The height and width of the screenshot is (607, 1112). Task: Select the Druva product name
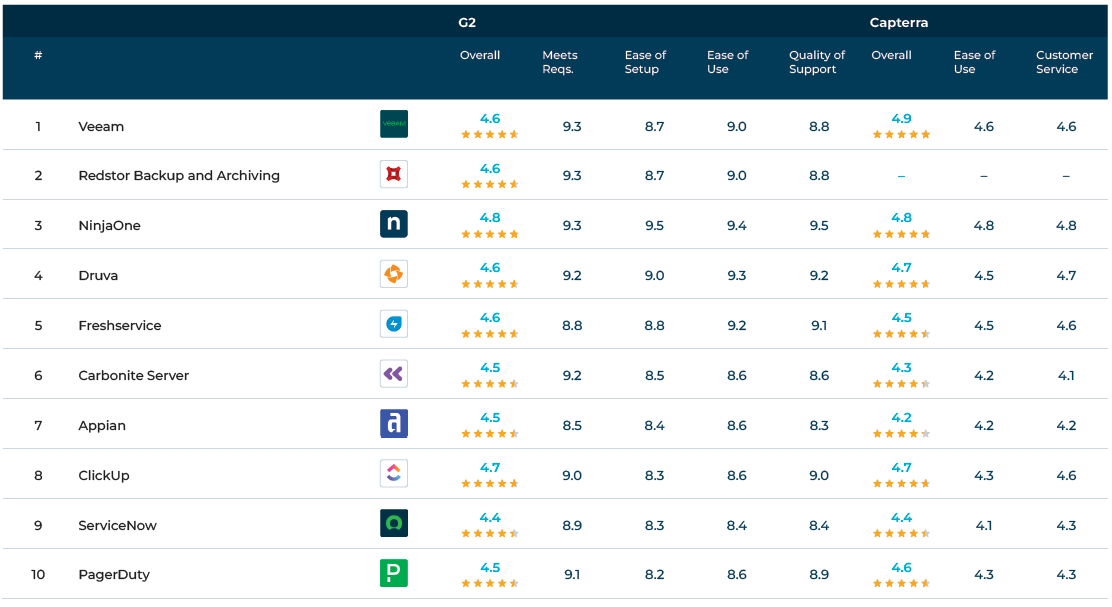click(98, 276)
